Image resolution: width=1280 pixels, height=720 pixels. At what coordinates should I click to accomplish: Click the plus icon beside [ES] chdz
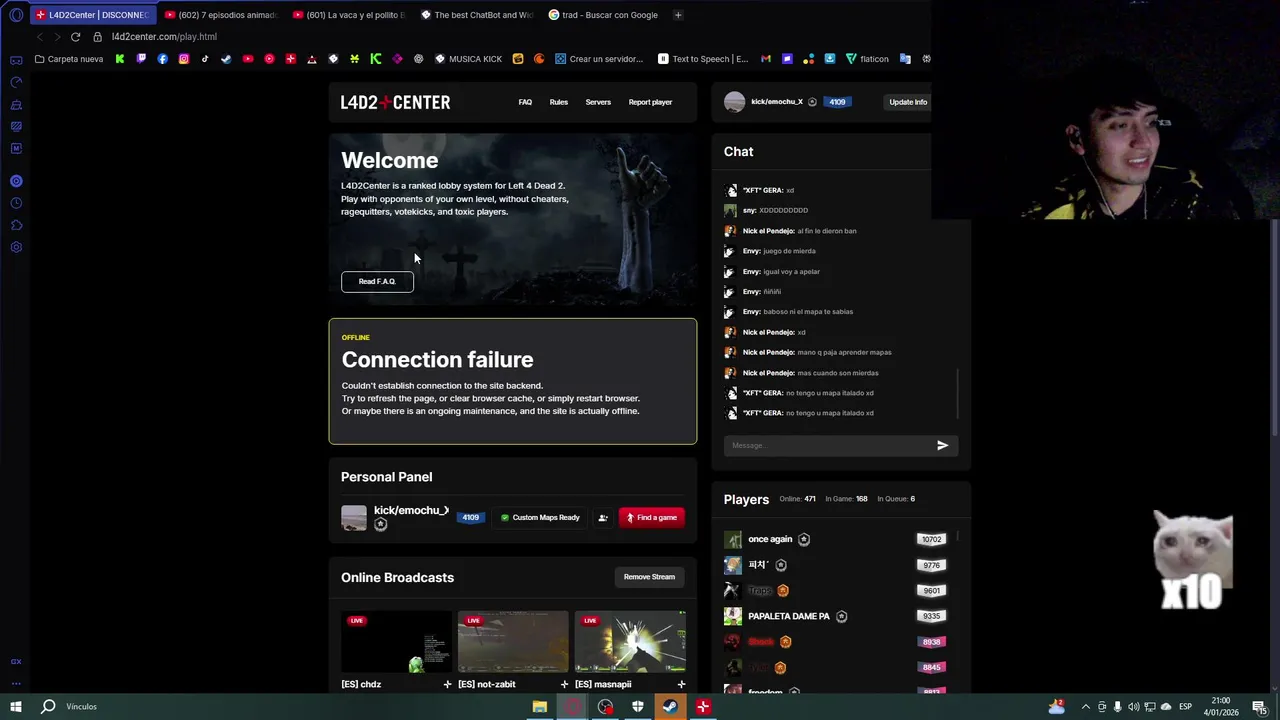coord(447,684)
